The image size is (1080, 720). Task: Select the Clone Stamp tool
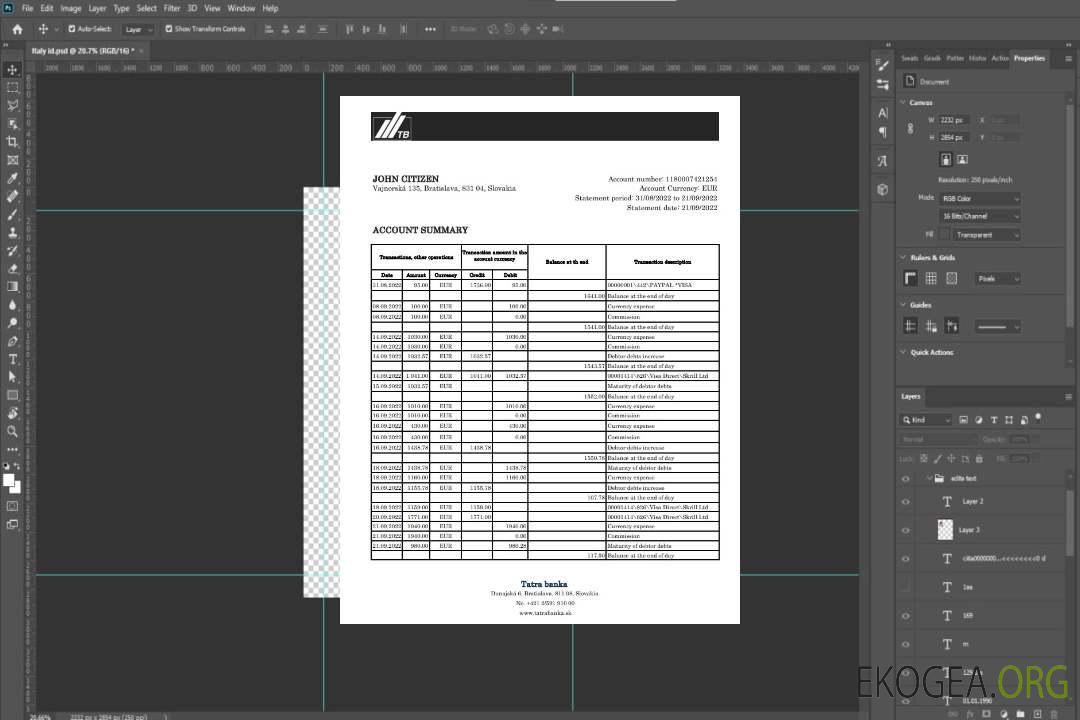coord(12,233)
